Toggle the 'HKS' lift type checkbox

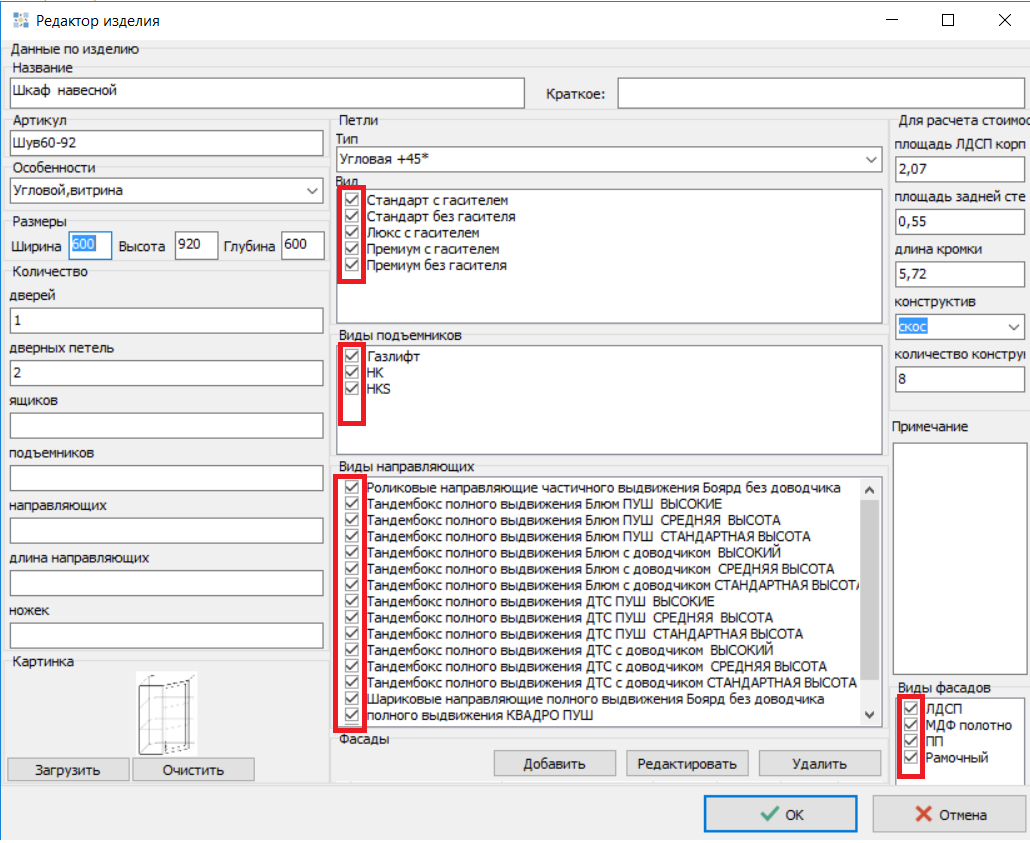click(x=351, y=388)
